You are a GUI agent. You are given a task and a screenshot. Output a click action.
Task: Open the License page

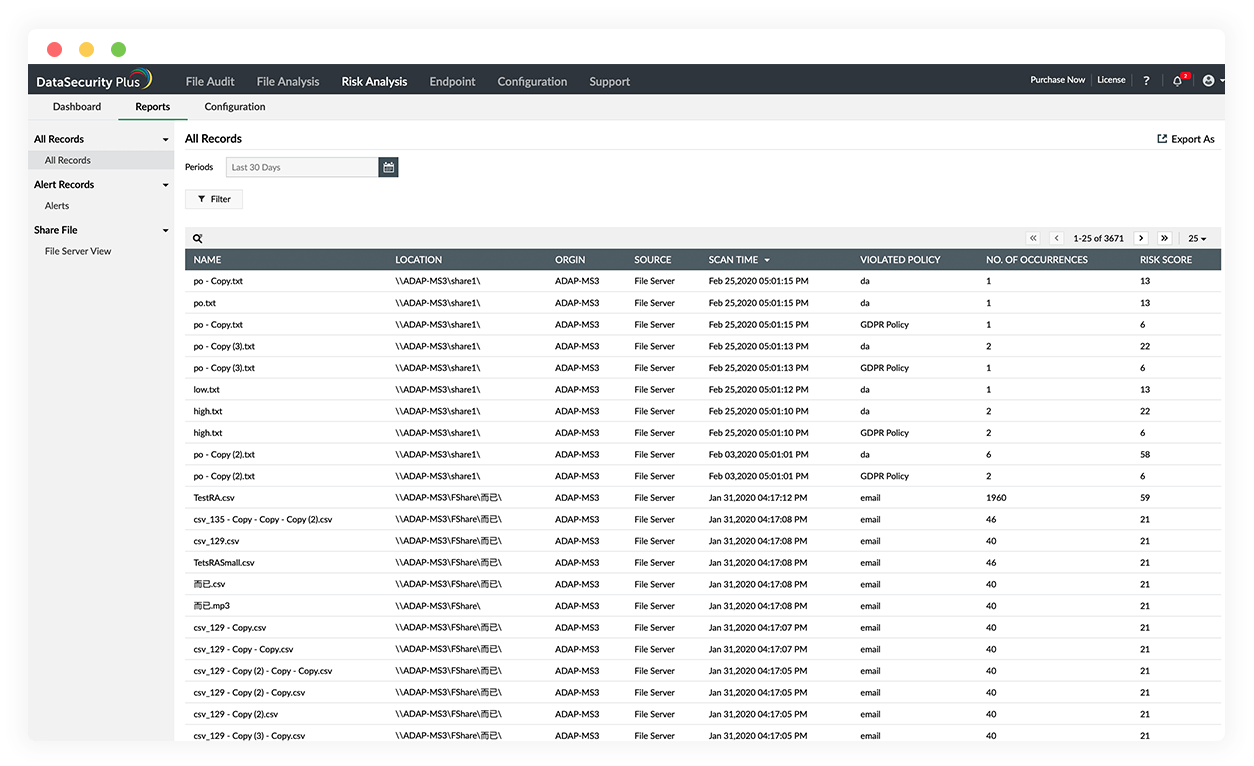(x=1111, y=80)
